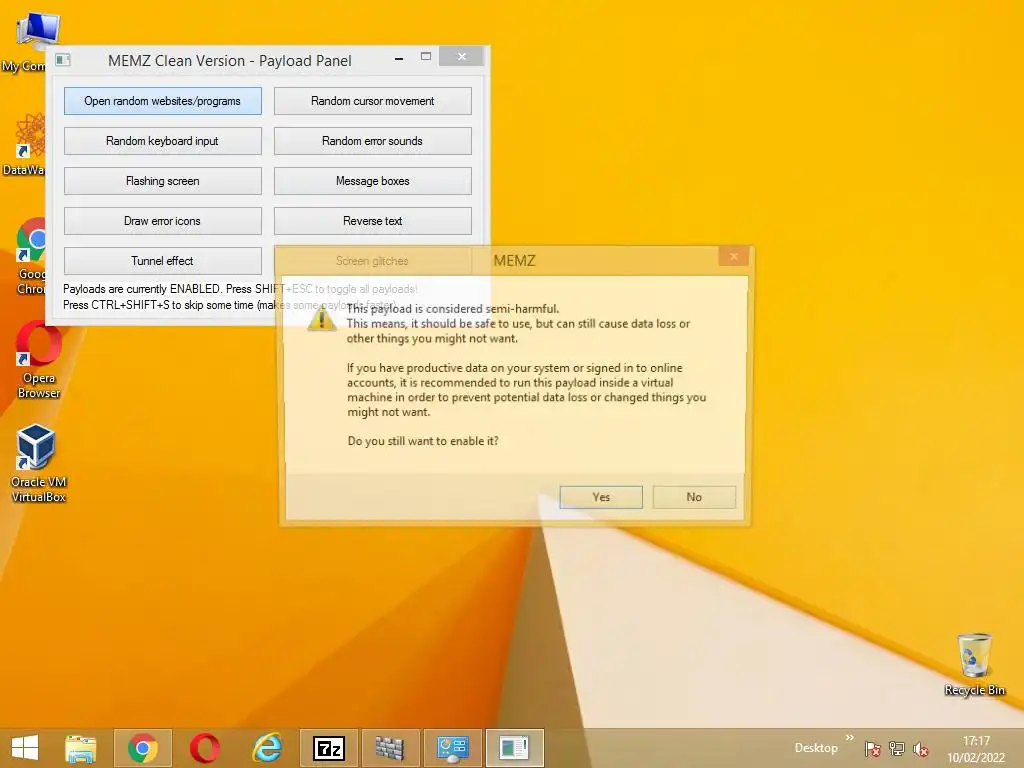
Task: Open File Explorer from the taskbar
Action: (x=80, y=748)
